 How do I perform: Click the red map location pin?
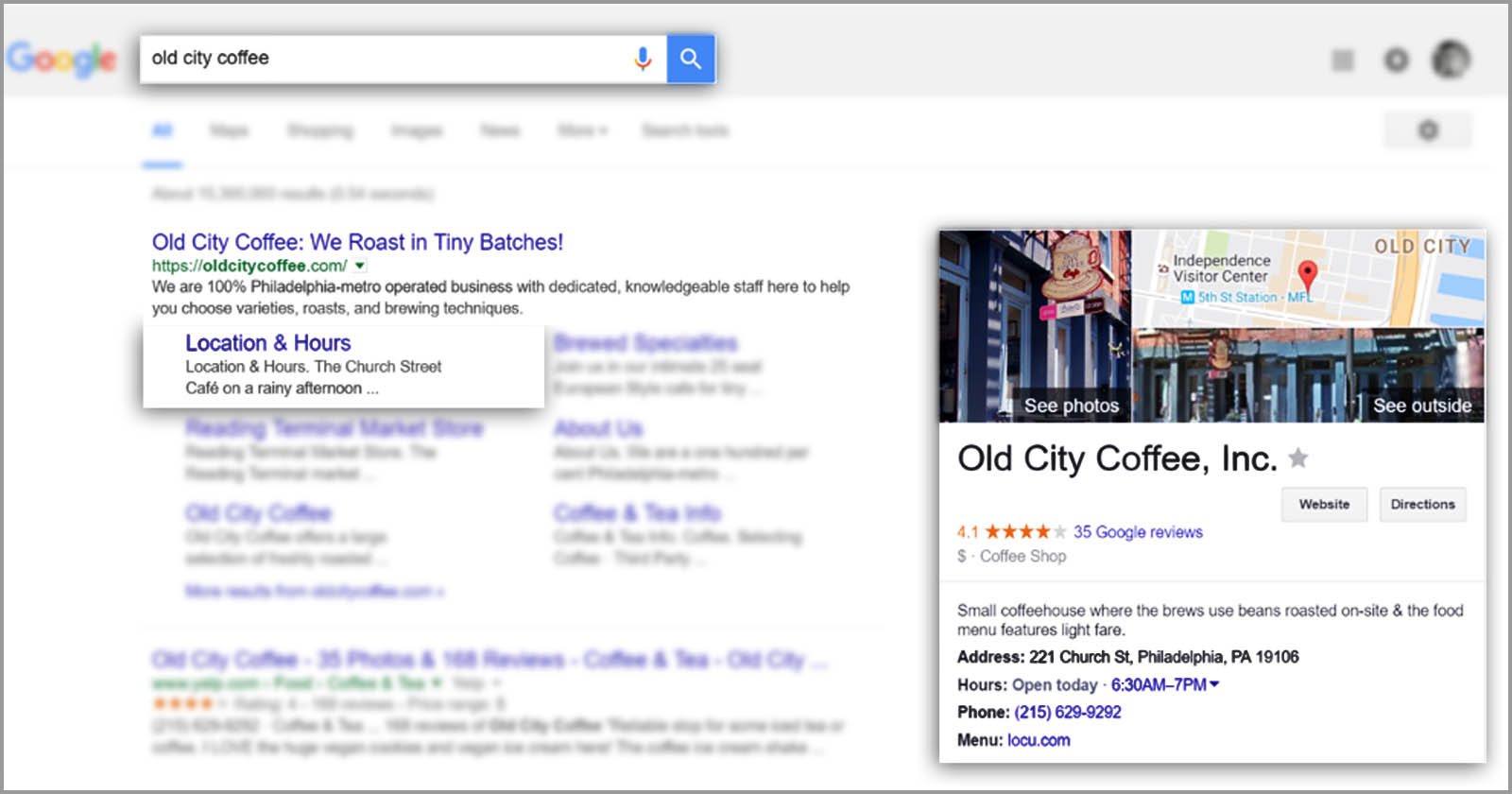[1307, 275]
